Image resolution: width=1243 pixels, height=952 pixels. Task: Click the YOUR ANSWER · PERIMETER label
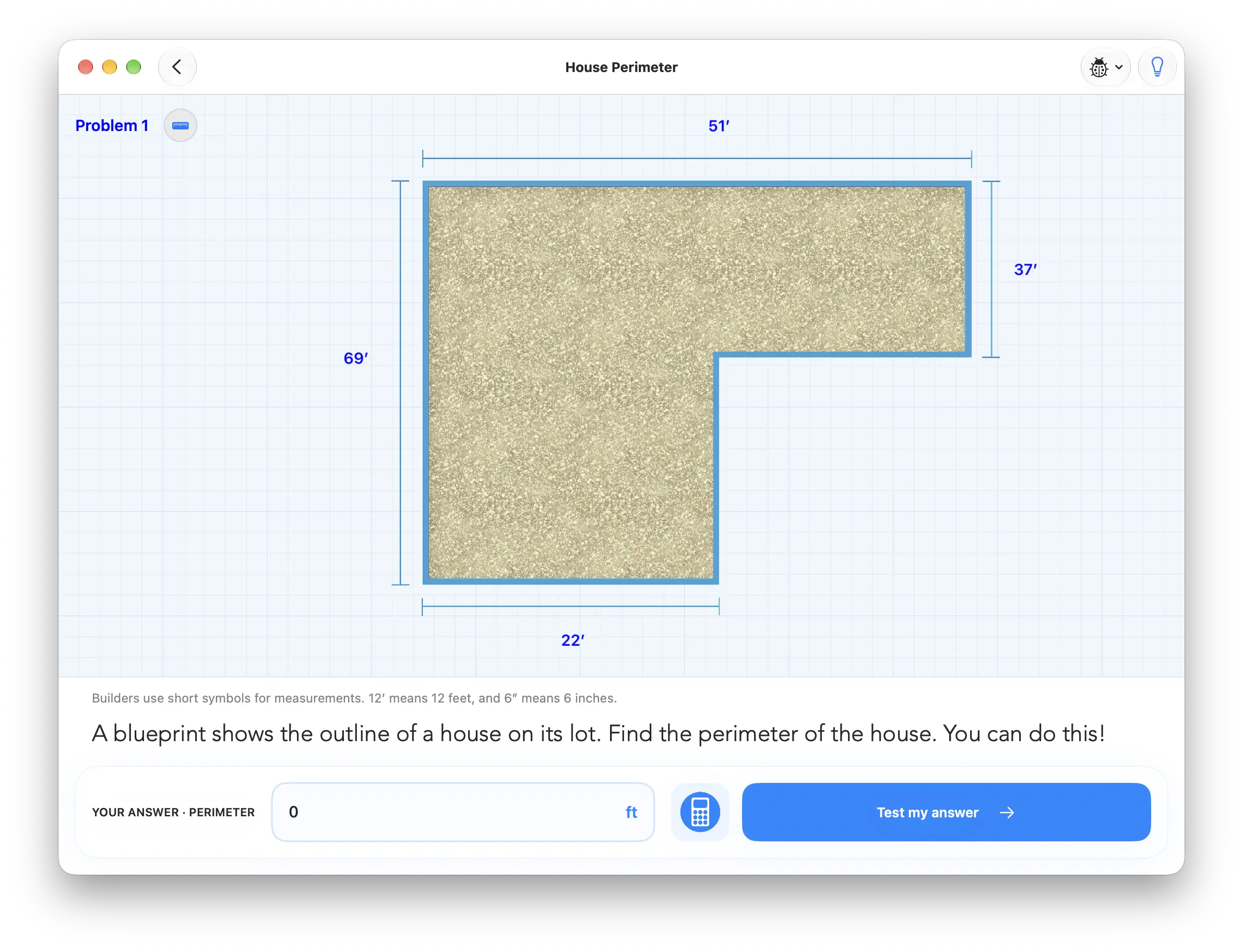coord(173,812)
